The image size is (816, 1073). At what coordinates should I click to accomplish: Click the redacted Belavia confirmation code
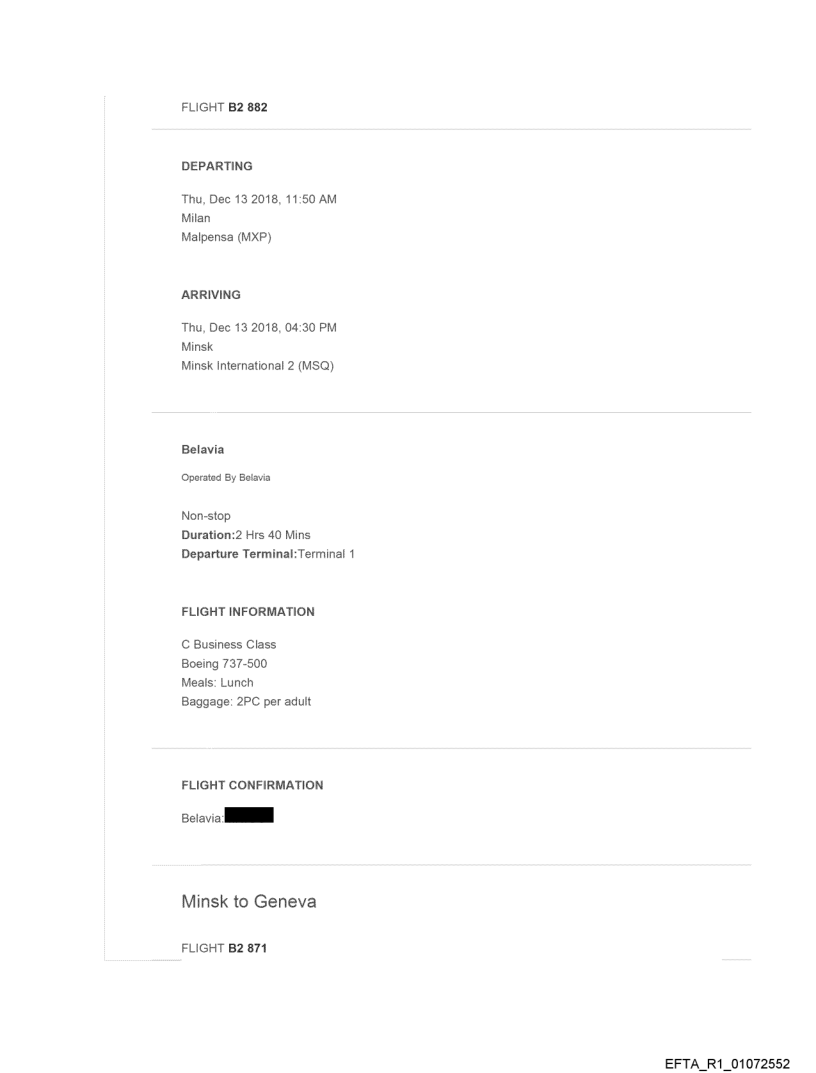click(x=249, y=818)
